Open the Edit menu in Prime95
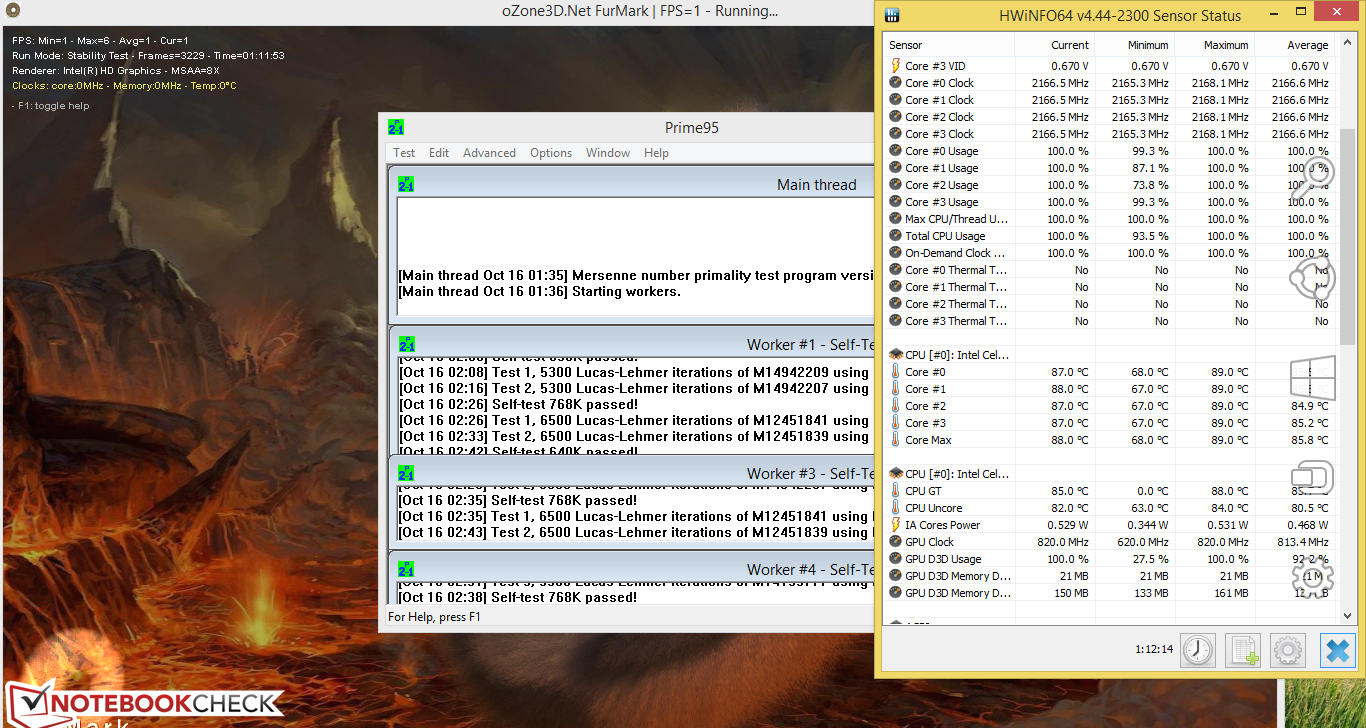Viewport: 1366px width, 728px height. tap(439, 153)
